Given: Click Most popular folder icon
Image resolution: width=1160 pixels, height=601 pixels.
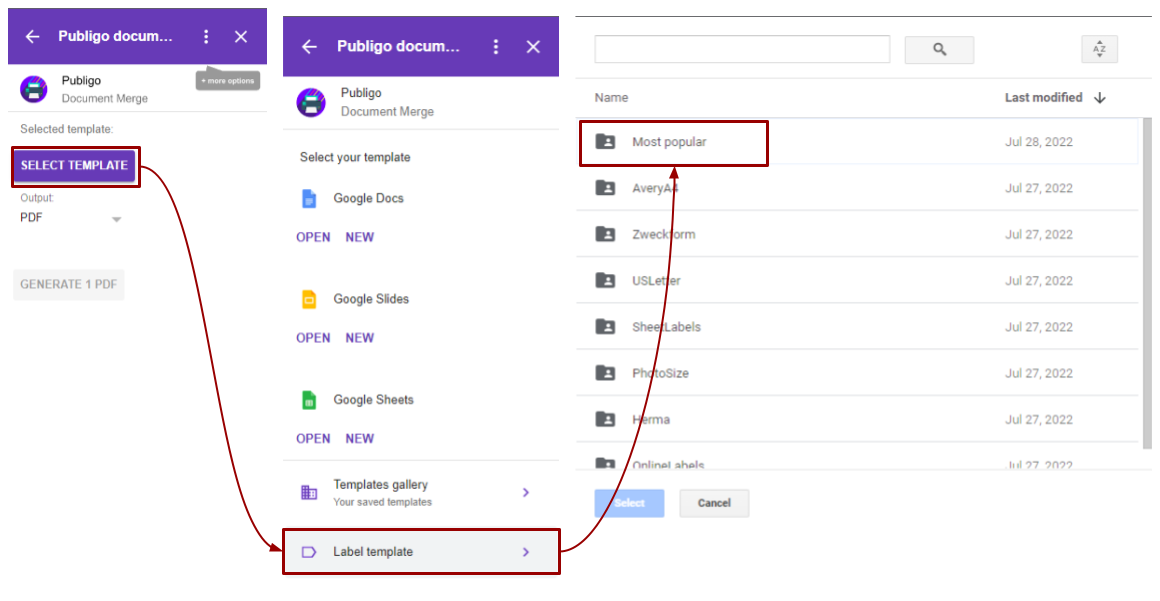Looking at the screenshot, I should pos(605,141).
